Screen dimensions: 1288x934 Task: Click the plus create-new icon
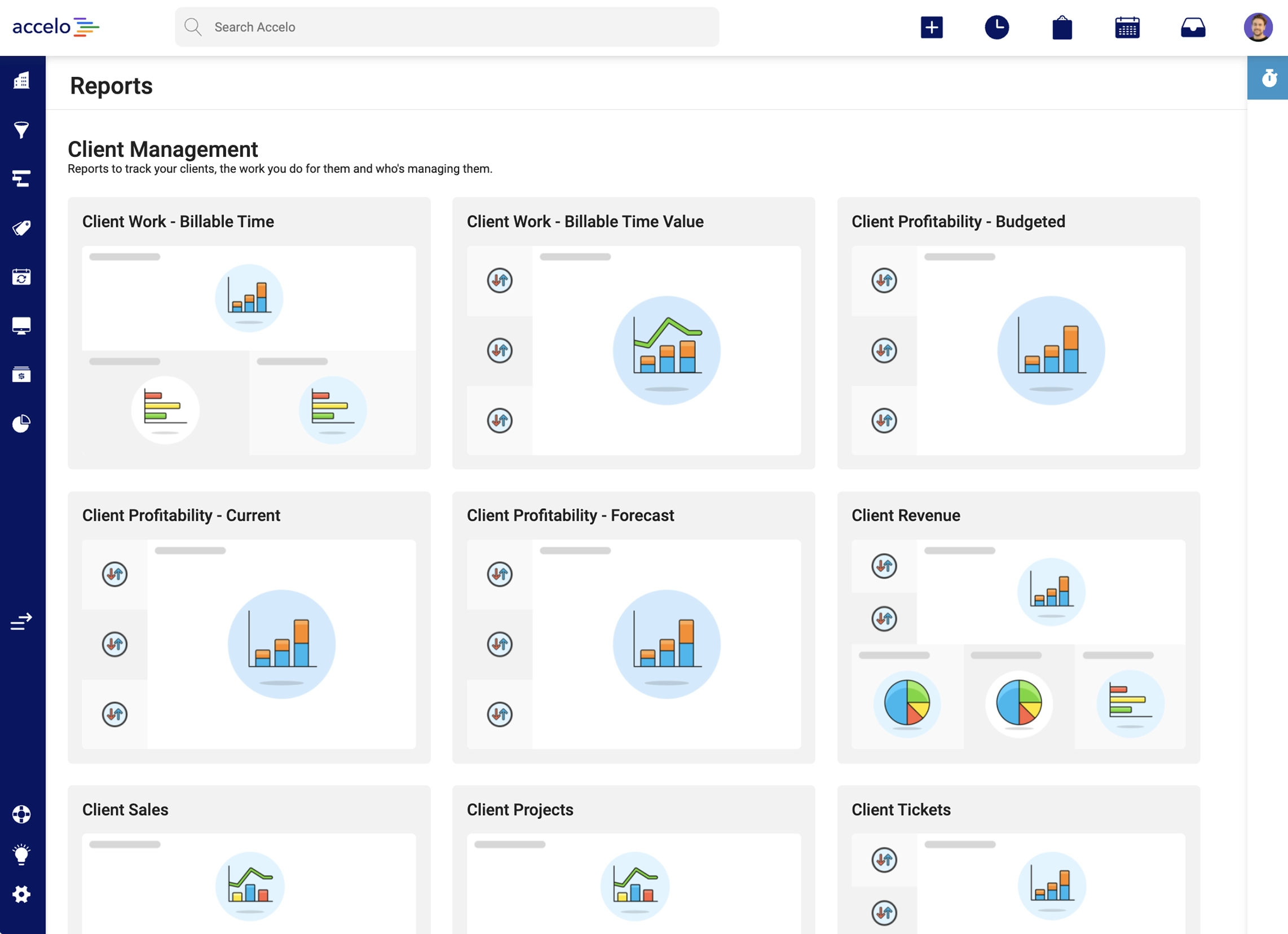point(932,27)
